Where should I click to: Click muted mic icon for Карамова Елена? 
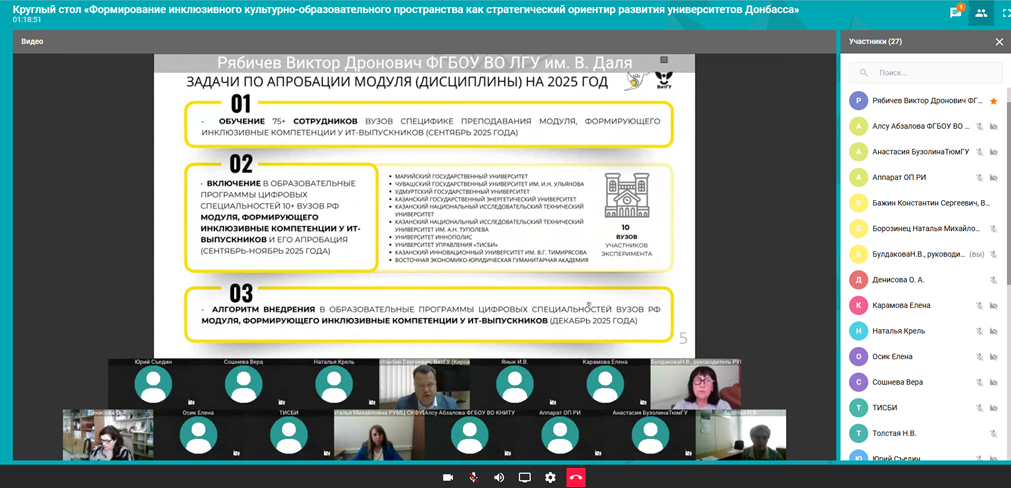979,305
